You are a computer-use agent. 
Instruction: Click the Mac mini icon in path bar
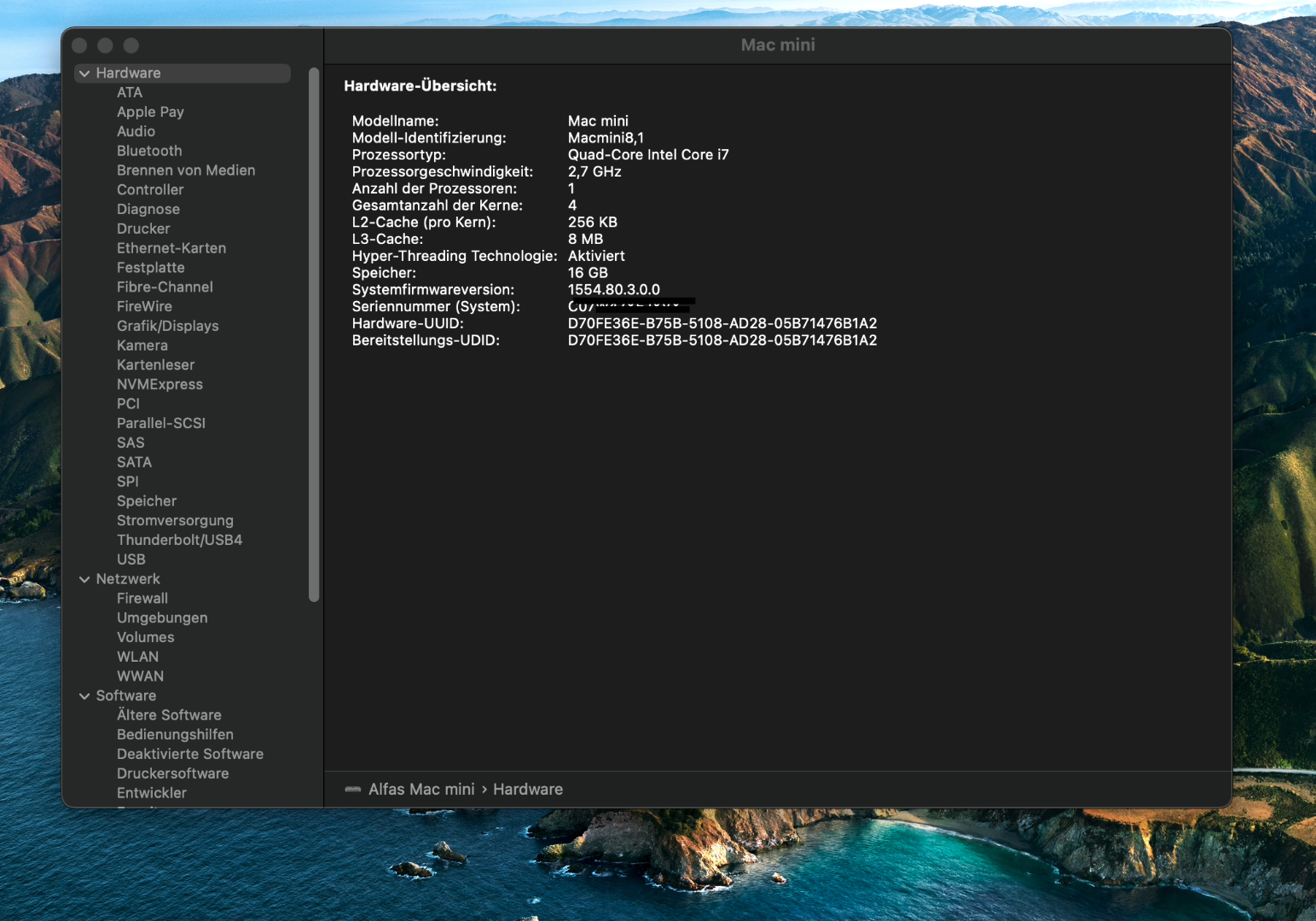[352, 790]
